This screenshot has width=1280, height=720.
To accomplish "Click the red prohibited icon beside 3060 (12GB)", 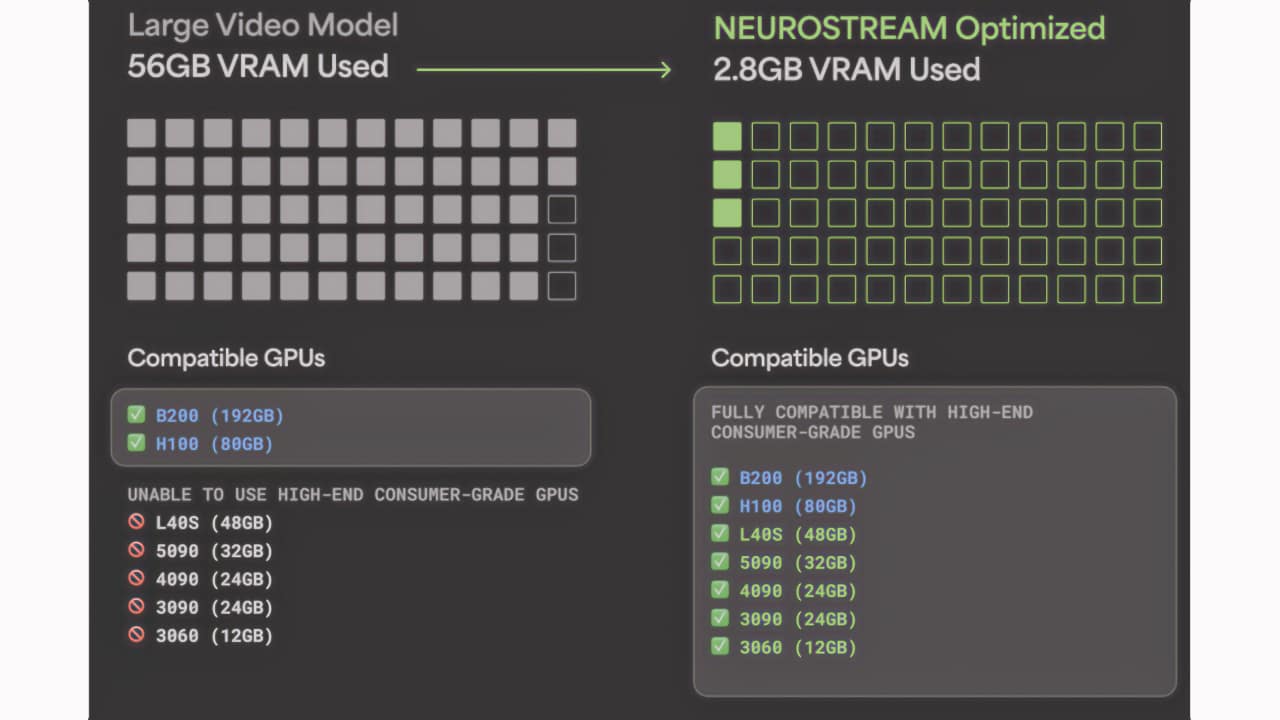I will click(136, 634).
